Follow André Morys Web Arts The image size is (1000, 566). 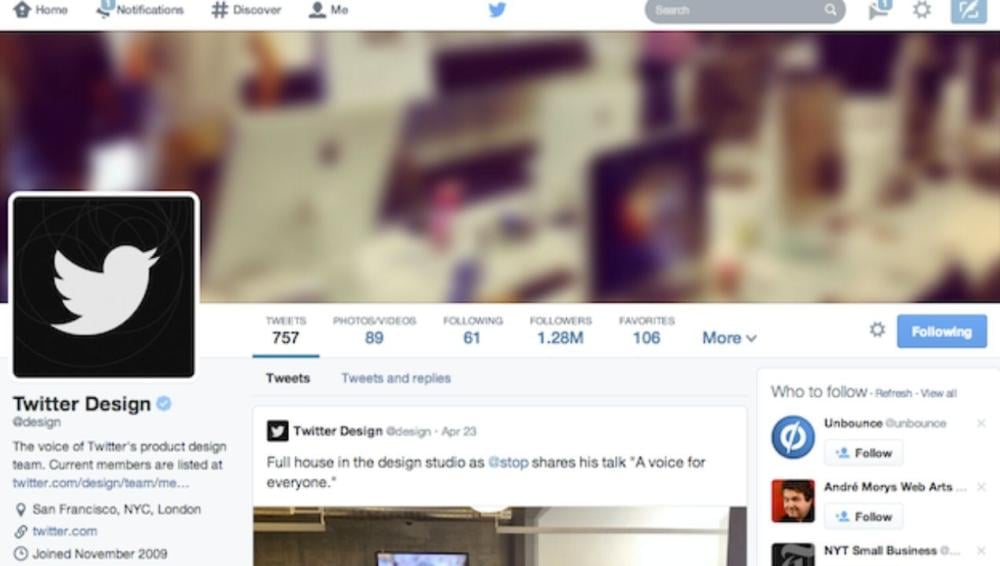[x=864, y=516]
